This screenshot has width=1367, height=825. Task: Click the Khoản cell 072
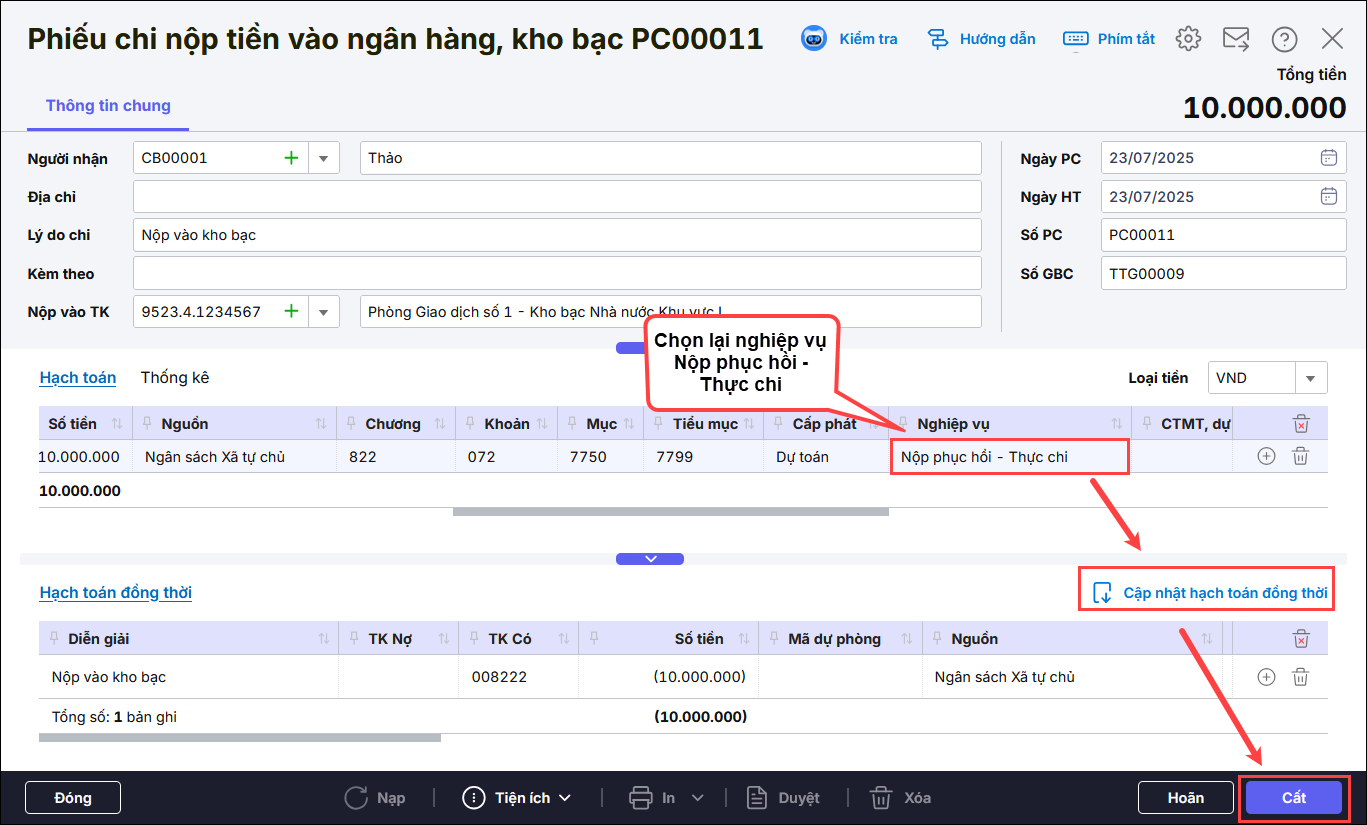click(507, 457)
